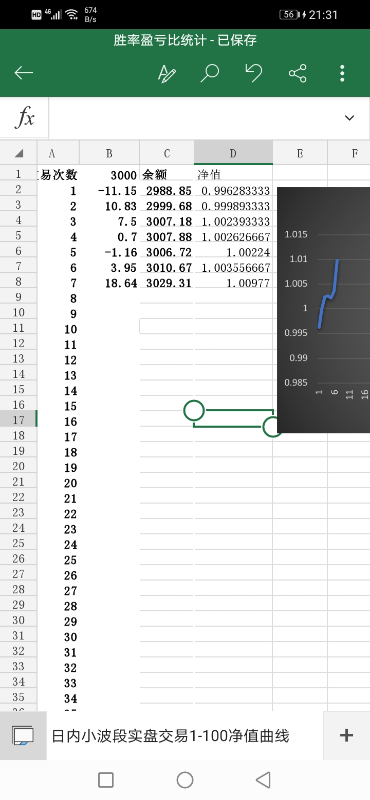Open the share icon
The image size is (370, 800).
coord(298,73)
